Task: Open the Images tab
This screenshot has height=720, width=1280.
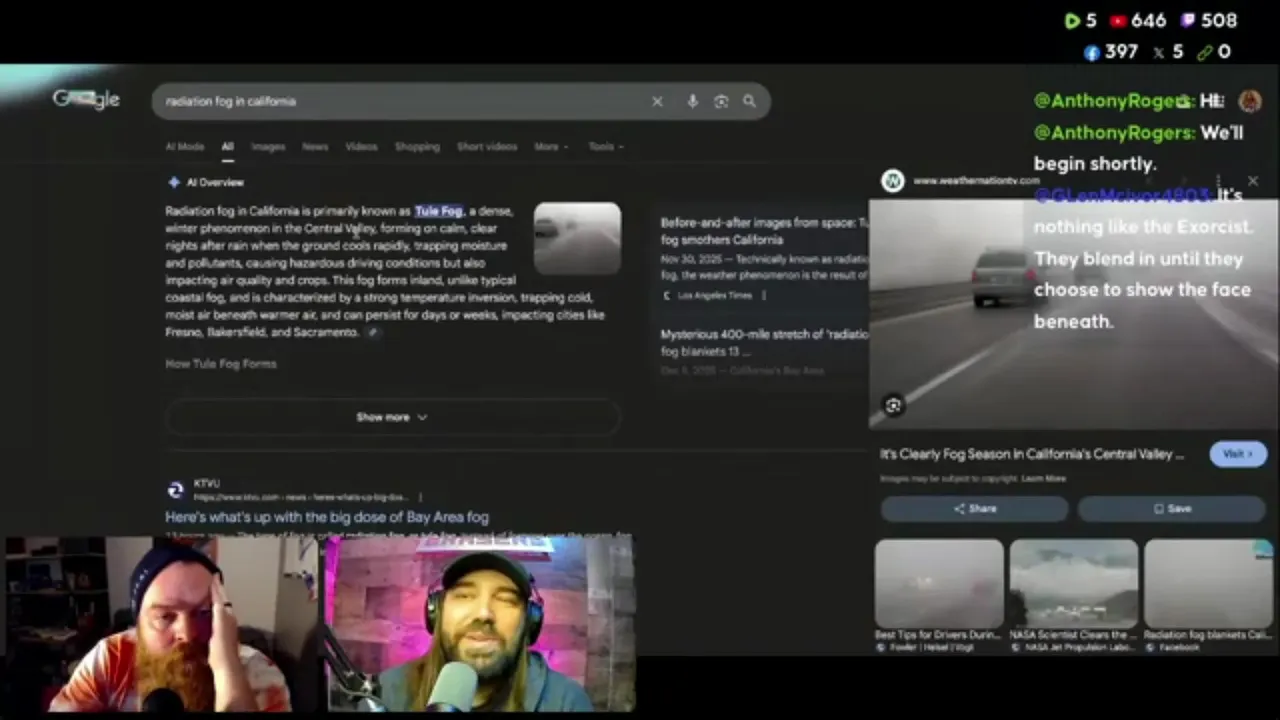Action: (x=268, y=146)
